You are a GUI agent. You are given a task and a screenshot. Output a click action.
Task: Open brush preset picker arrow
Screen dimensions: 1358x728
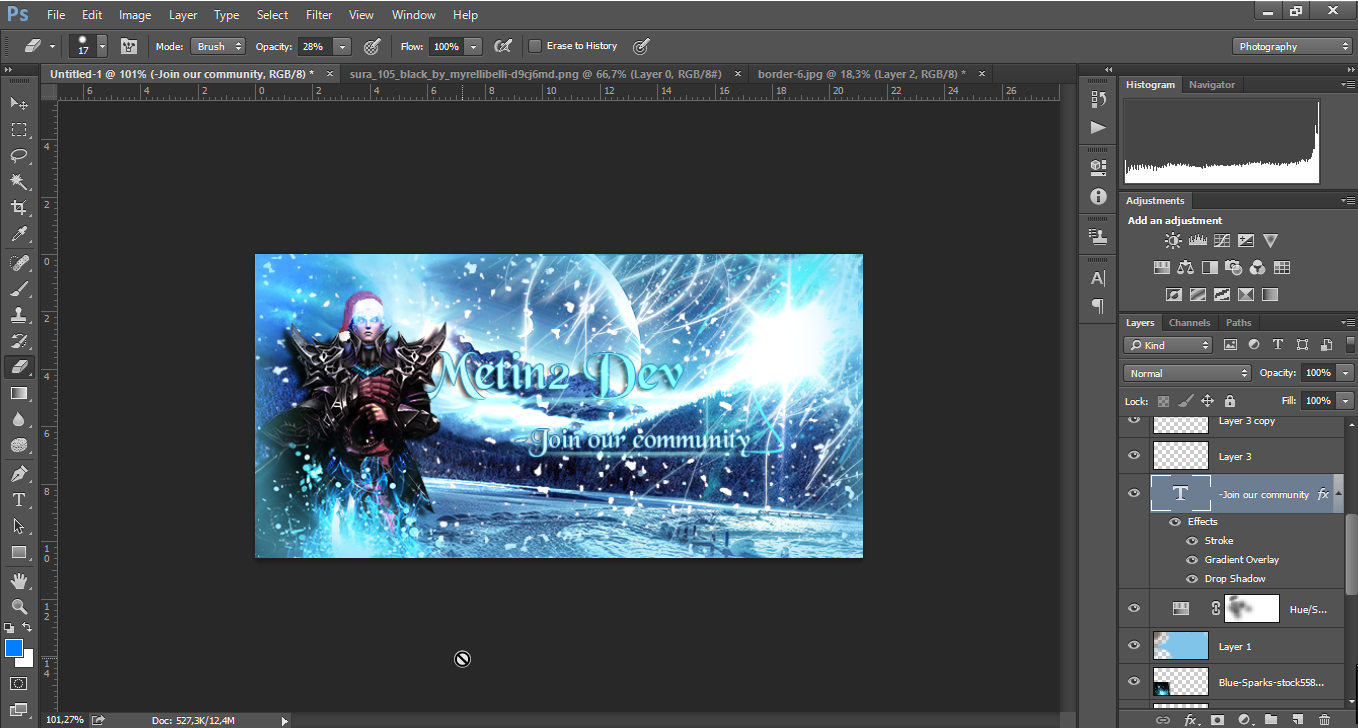pyautogui.click(x=102, y=46)
